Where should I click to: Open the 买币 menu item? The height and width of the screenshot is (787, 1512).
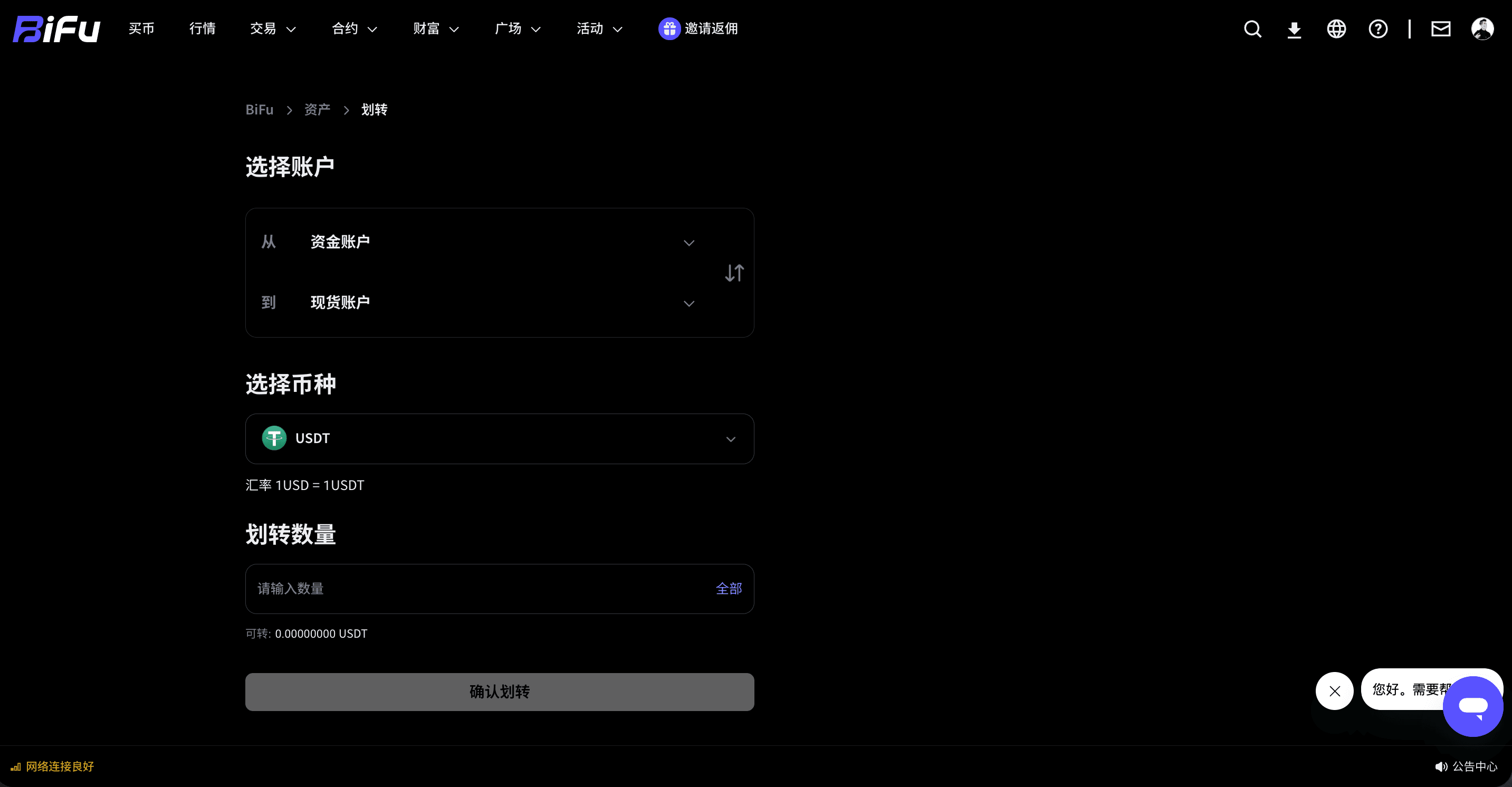(141, 29)
